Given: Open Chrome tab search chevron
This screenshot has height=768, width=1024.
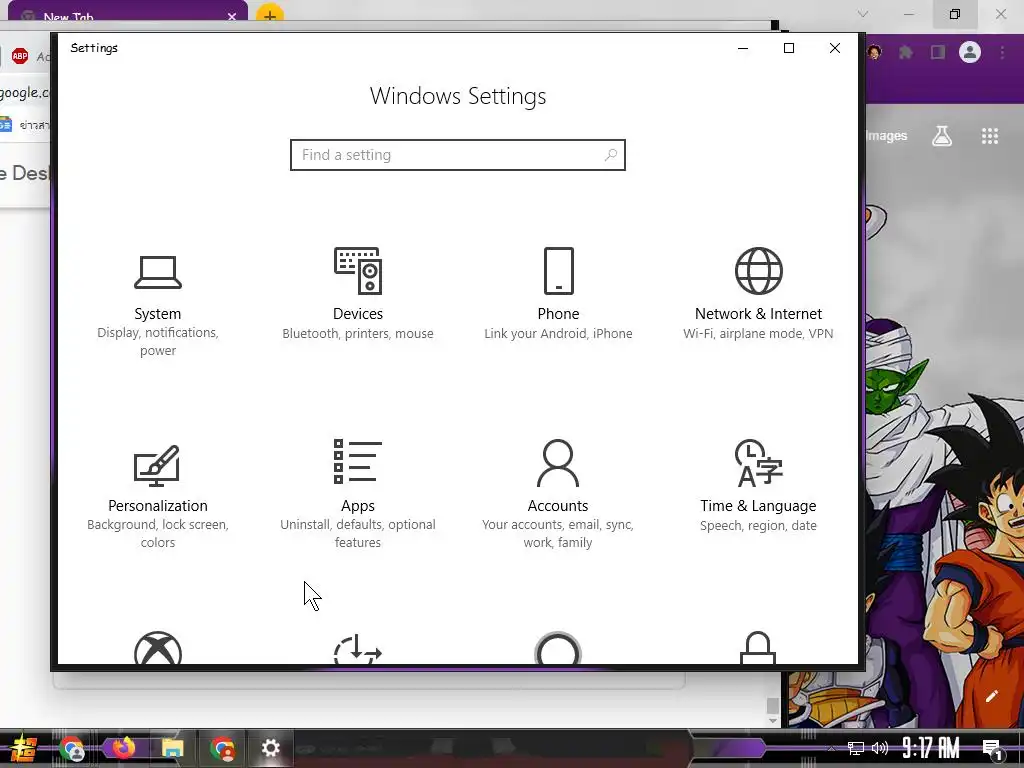Looking at the screenshot, I should (863, 14).
